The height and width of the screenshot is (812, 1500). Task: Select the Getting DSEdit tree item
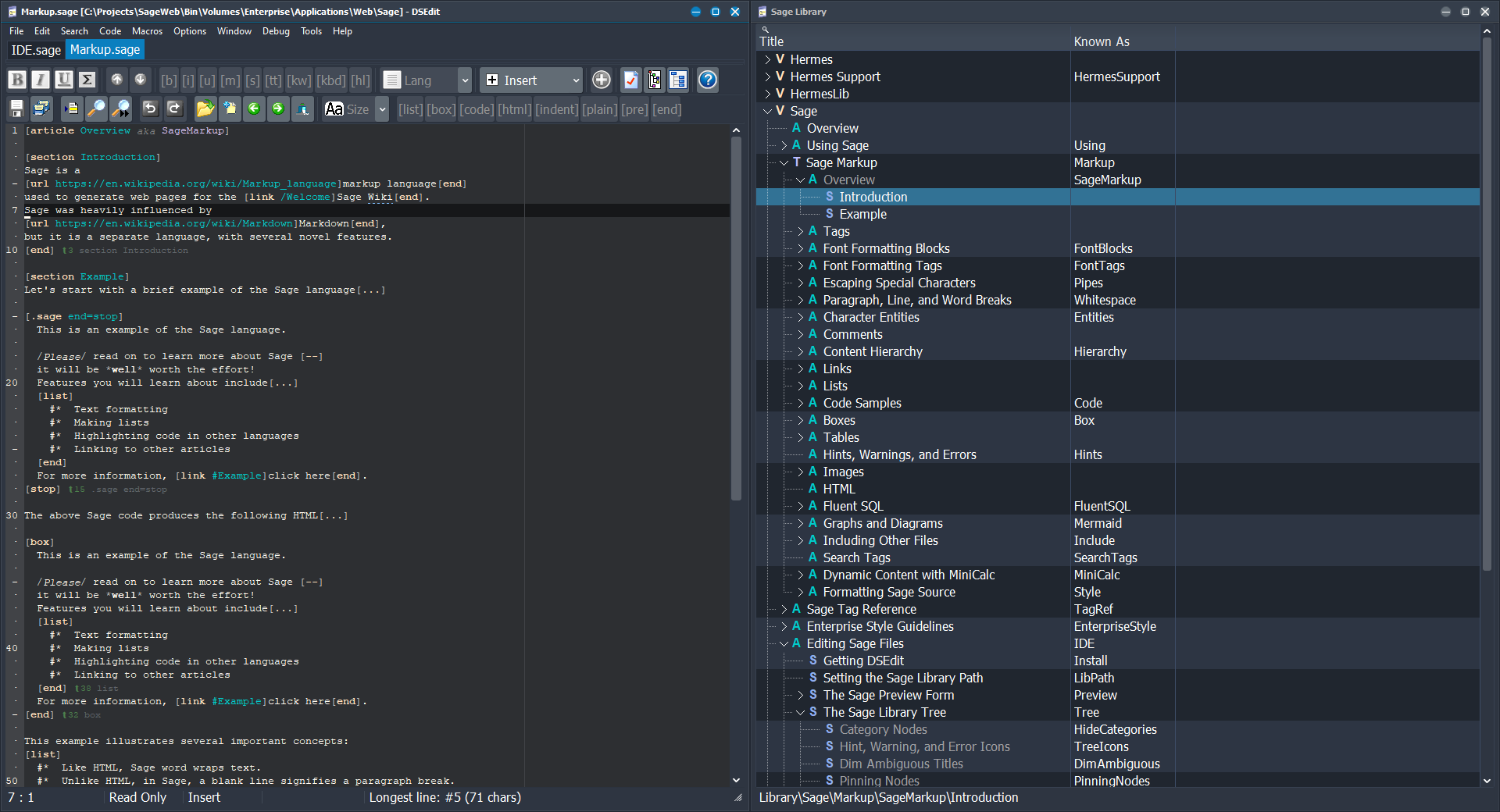[x=863, y=661]
